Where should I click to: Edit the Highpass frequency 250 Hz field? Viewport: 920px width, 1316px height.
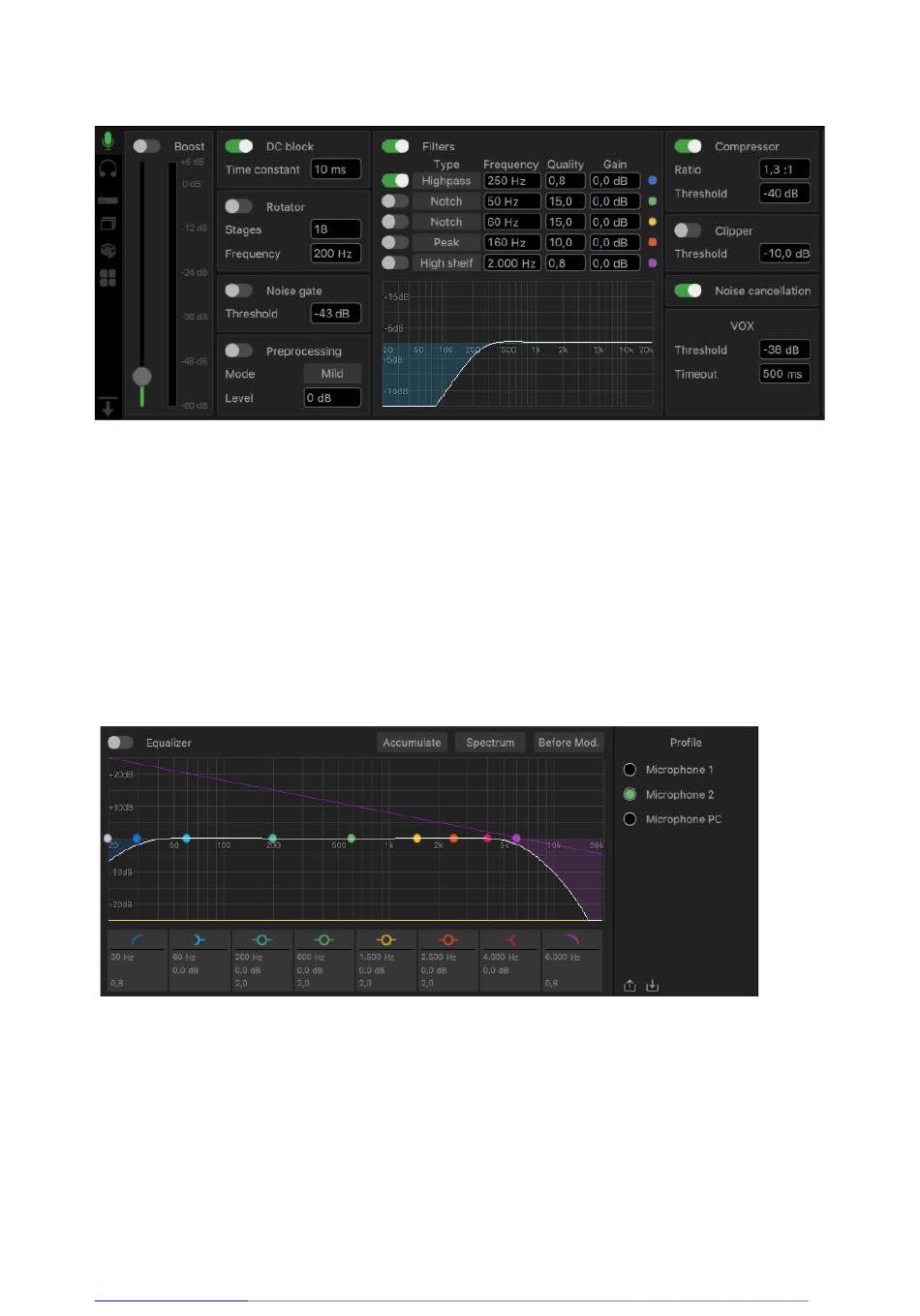[x=512, y=181]
